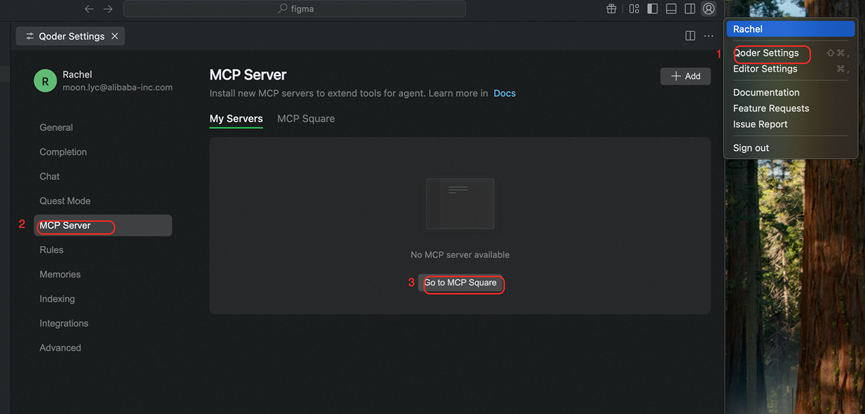The width and height of the screenshot is (865, 414).
Task: Click the back navigation arrow
Action: 89,9
